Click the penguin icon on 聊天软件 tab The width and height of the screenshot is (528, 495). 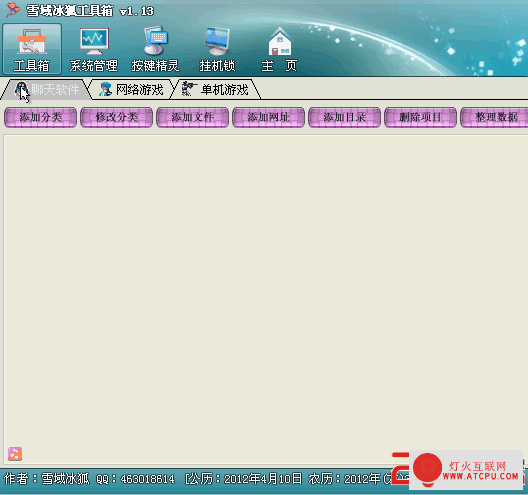tap(22, 90)
